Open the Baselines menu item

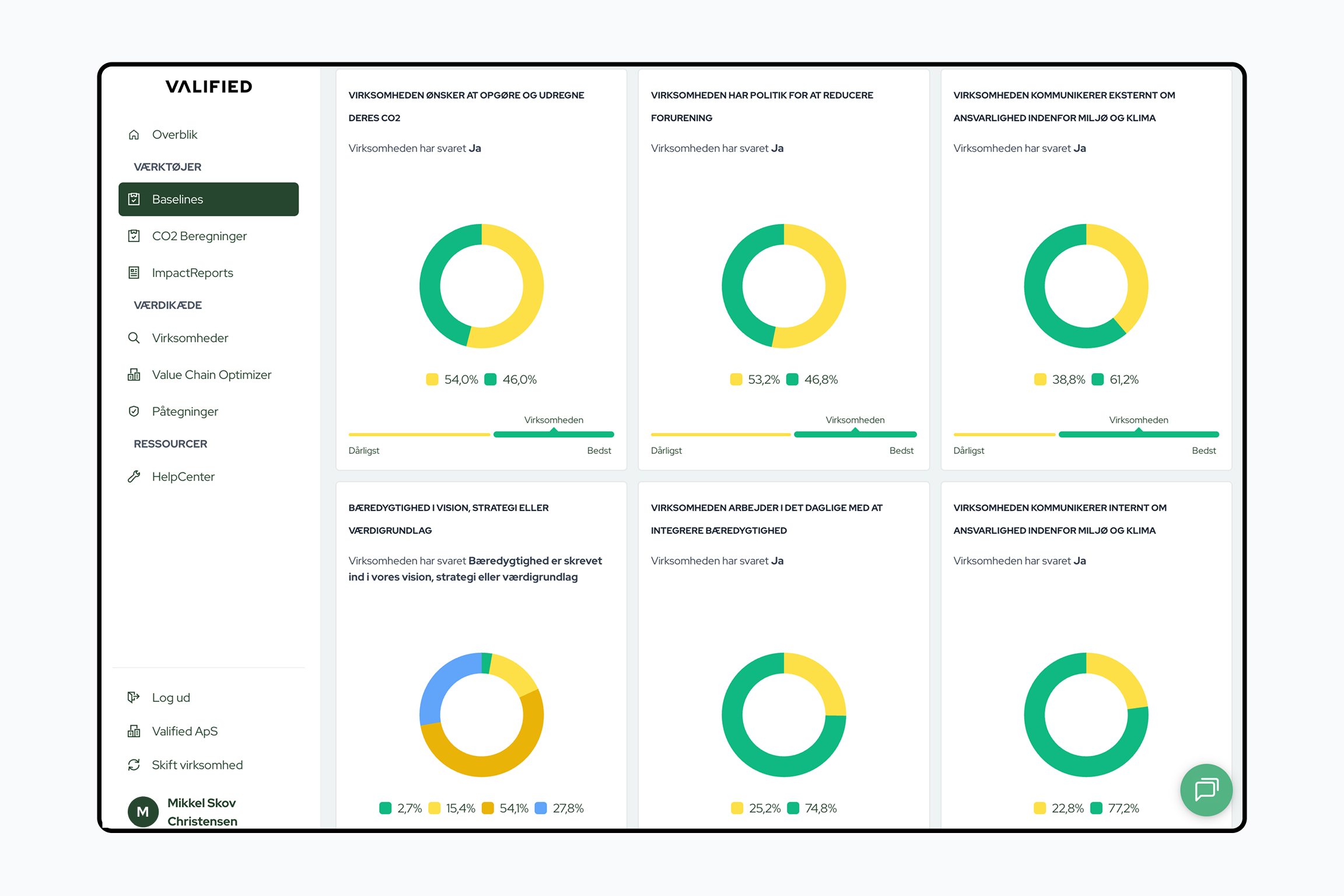point(208,199)
